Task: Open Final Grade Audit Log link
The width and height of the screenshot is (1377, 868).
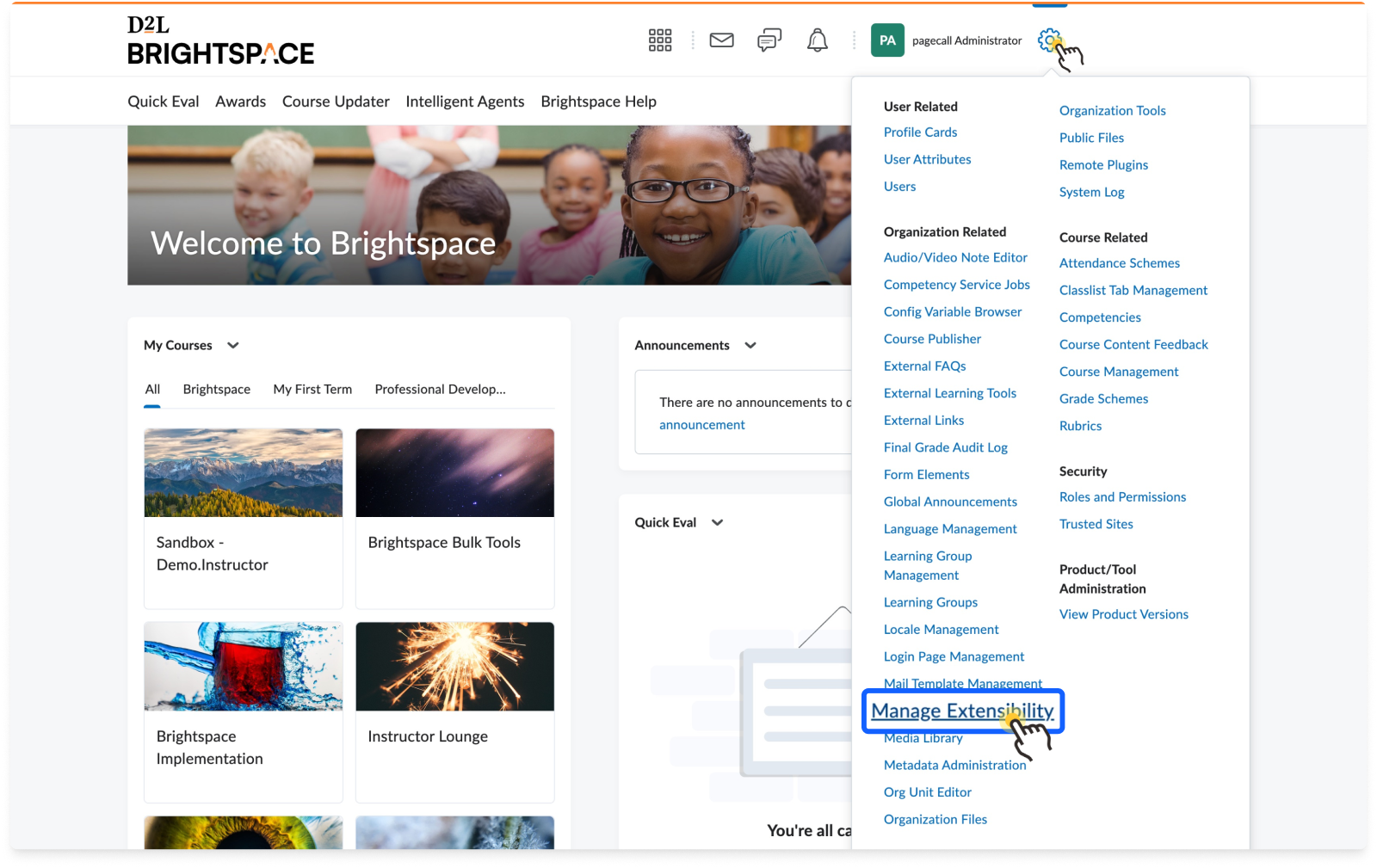Action: (945, 448)
